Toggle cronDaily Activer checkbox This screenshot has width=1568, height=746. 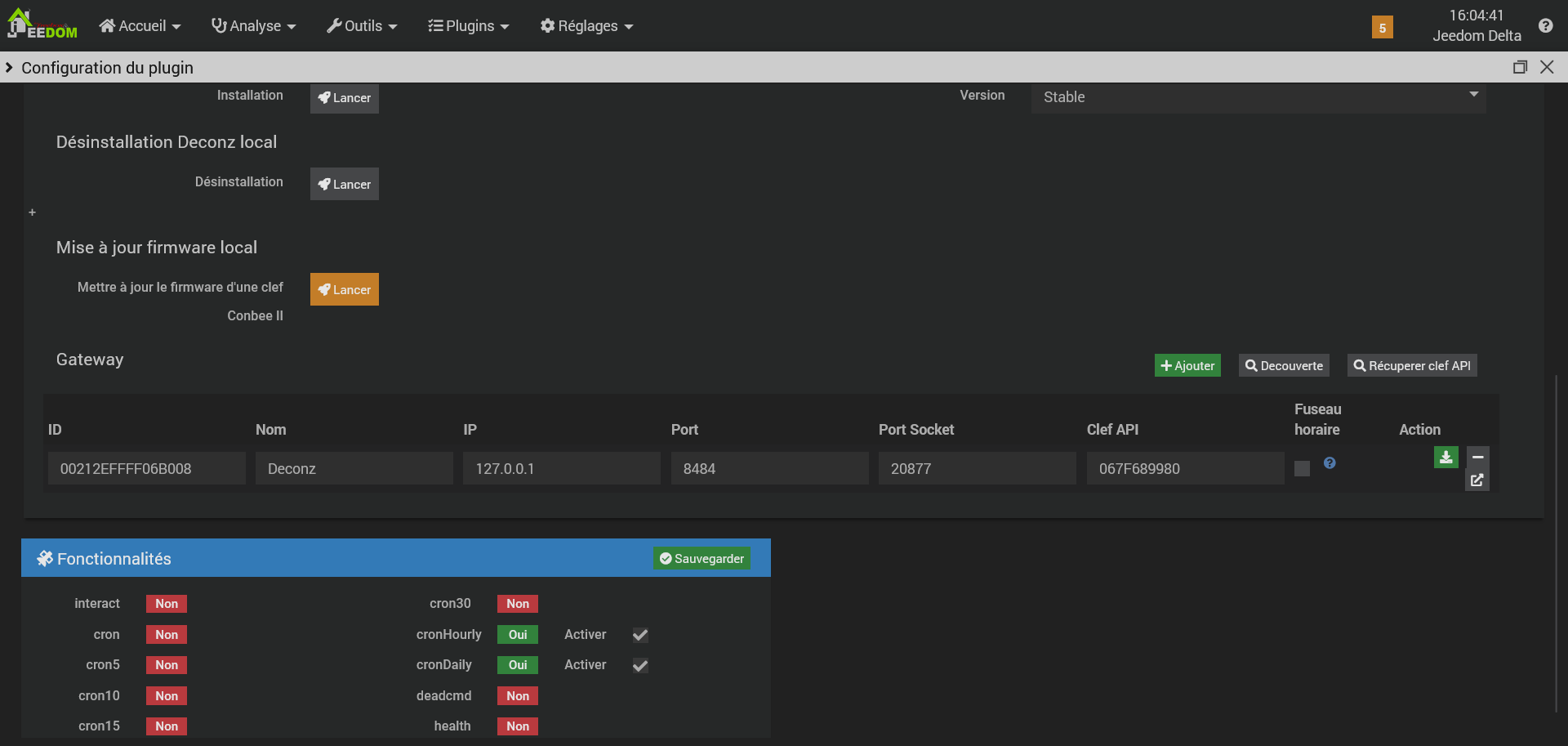pyautogui.click(x=640, y=665)
